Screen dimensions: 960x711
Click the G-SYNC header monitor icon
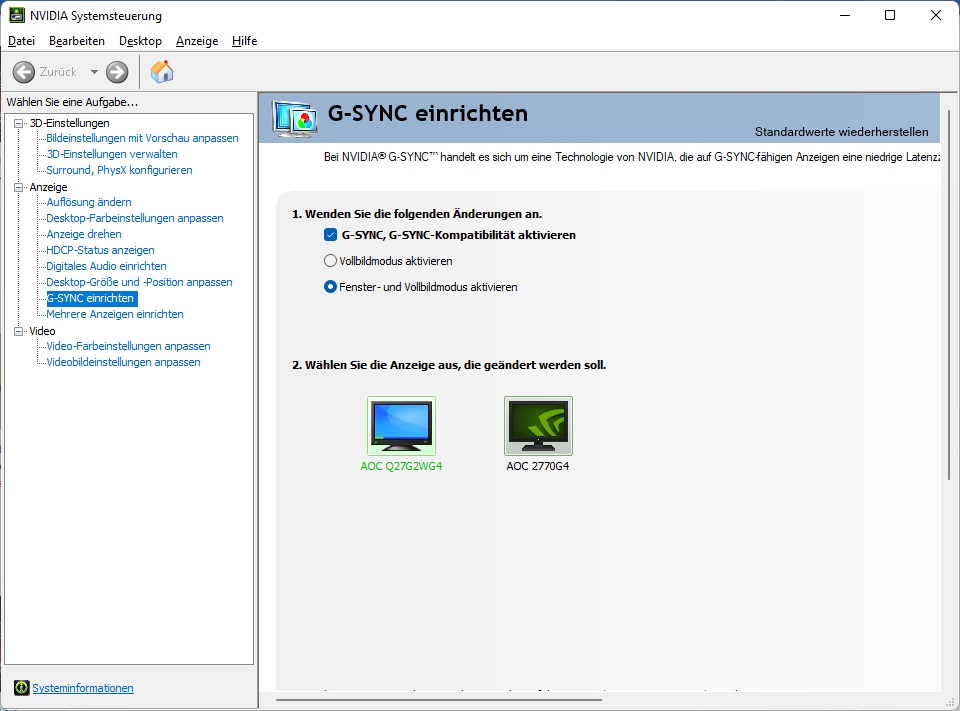pos(296,118)
